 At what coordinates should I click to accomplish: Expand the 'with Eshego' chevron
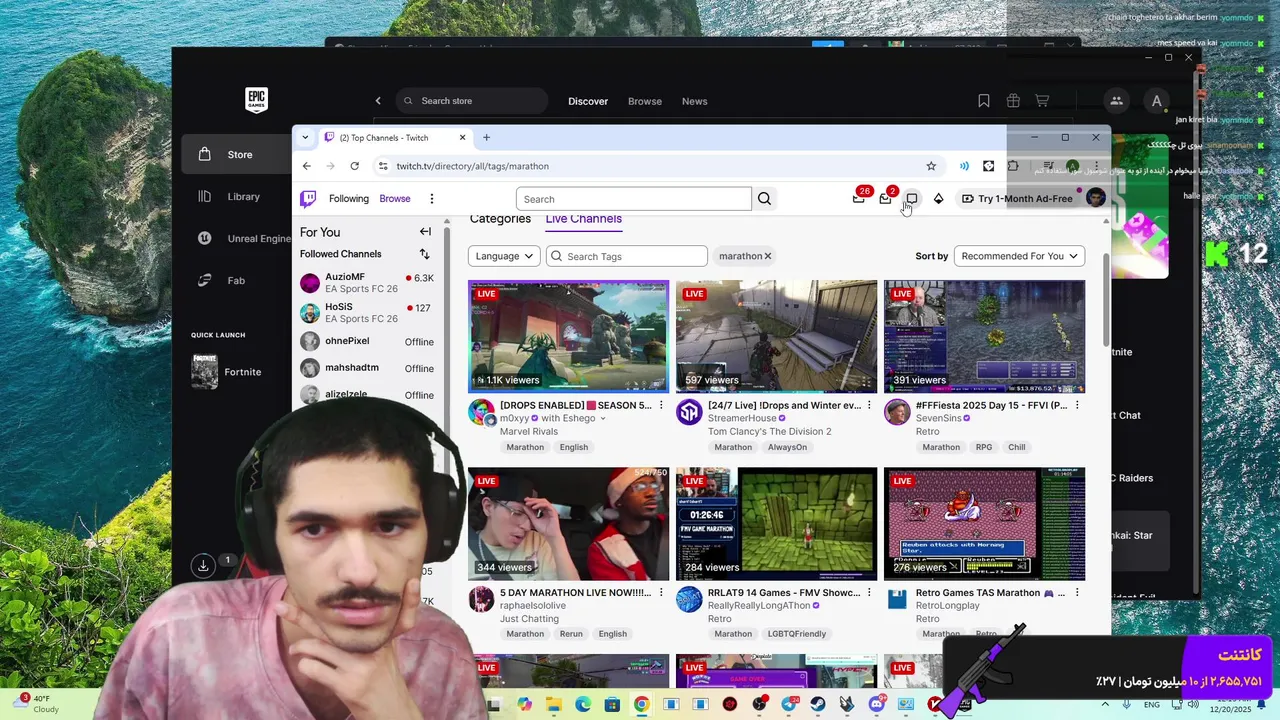[x=602, y=419]
